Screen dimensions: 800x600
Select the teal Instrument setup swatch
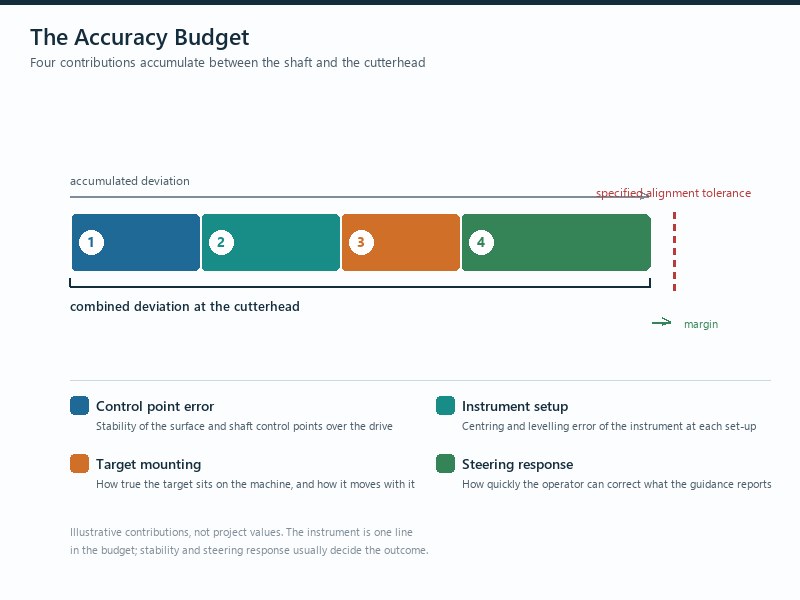(x=445, y=406)
